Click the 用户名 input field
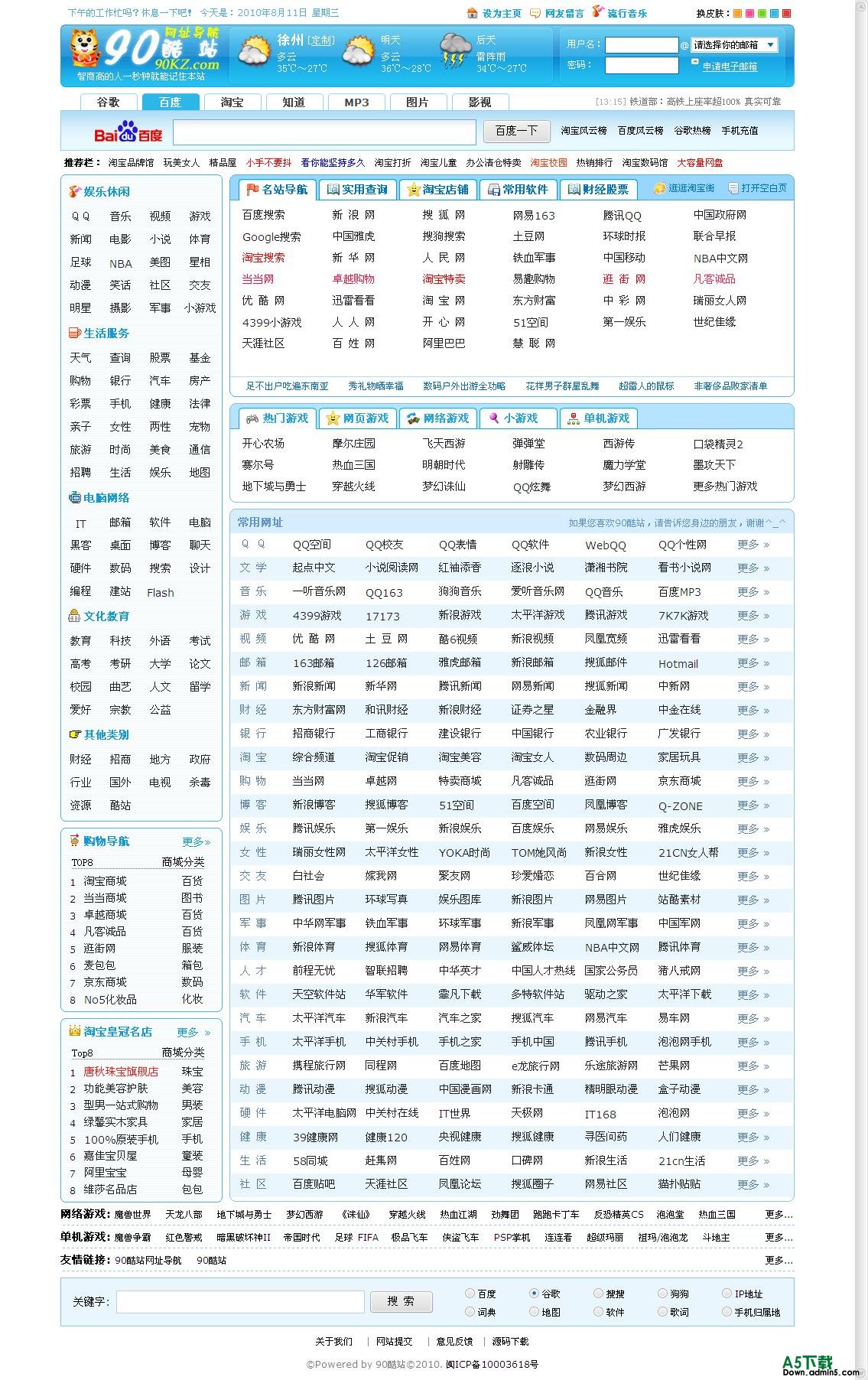868x1380 pixels. click(x=642, y=45)
